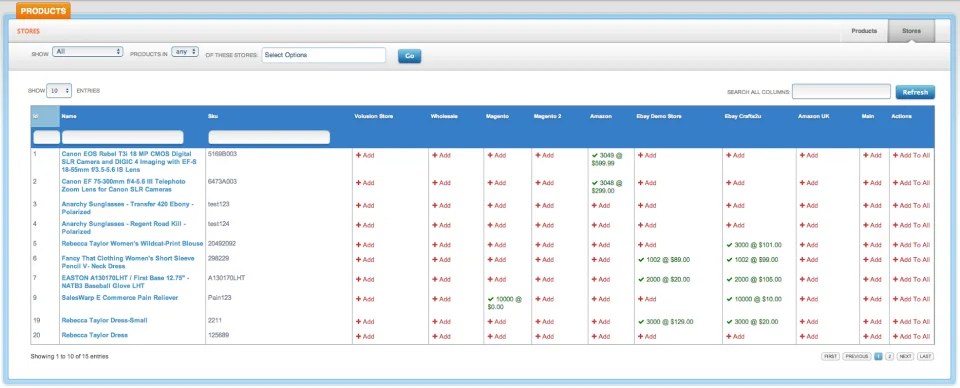
Task: Open EASTON A130170LHT Baseball Glove link
Action: (x=125, y=282)
